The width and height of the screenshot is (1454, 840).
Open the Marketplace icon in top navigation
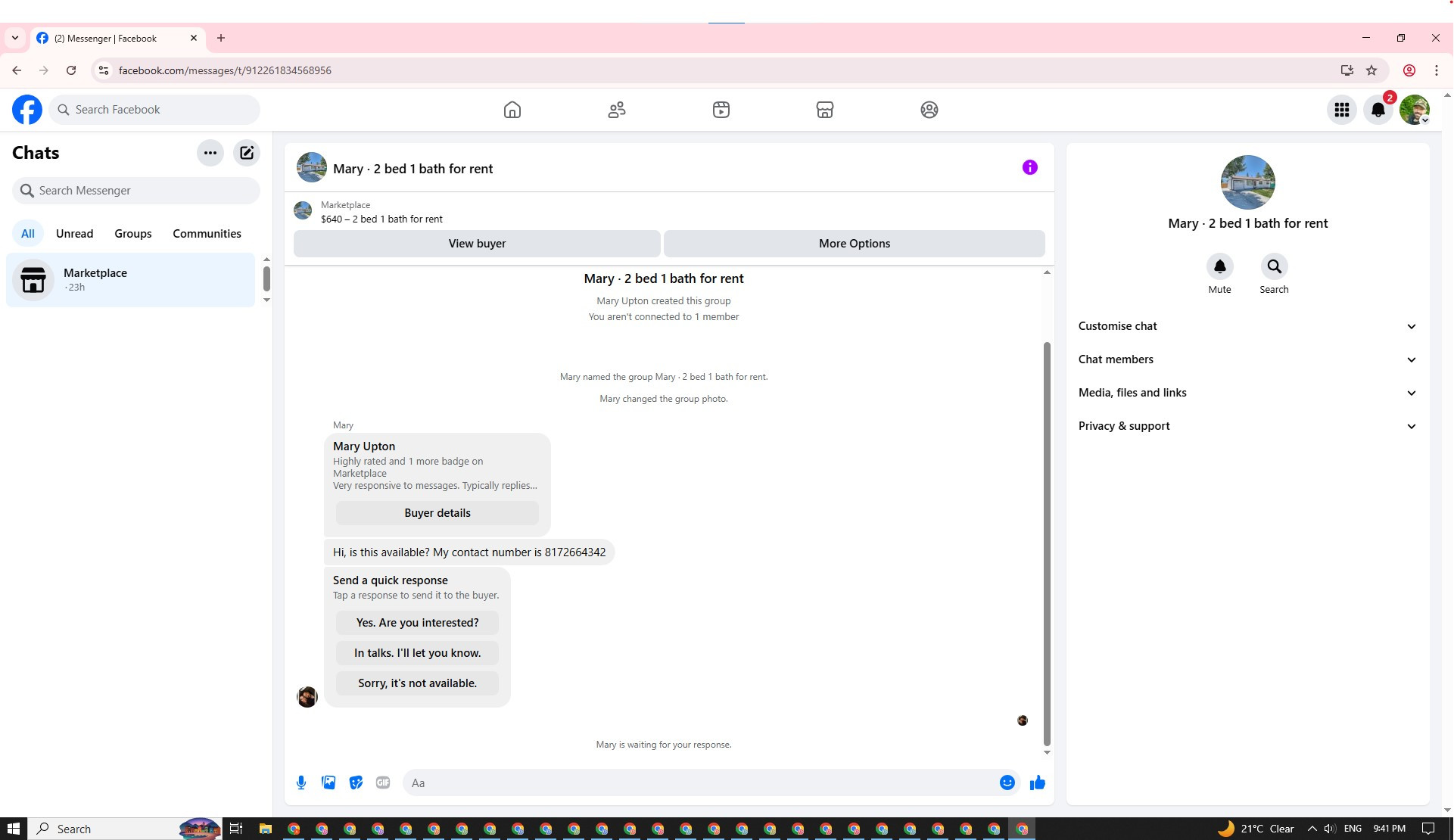[x=825, y=110]
